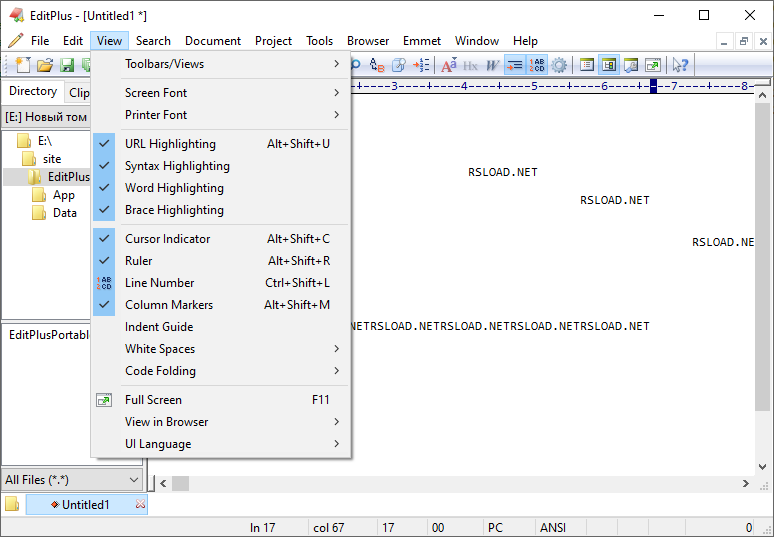The width and height of the screenshot is (774, 537).
Task: Click the Set Font (Aa) toolbar icon
Action: [x=449, y=65]
